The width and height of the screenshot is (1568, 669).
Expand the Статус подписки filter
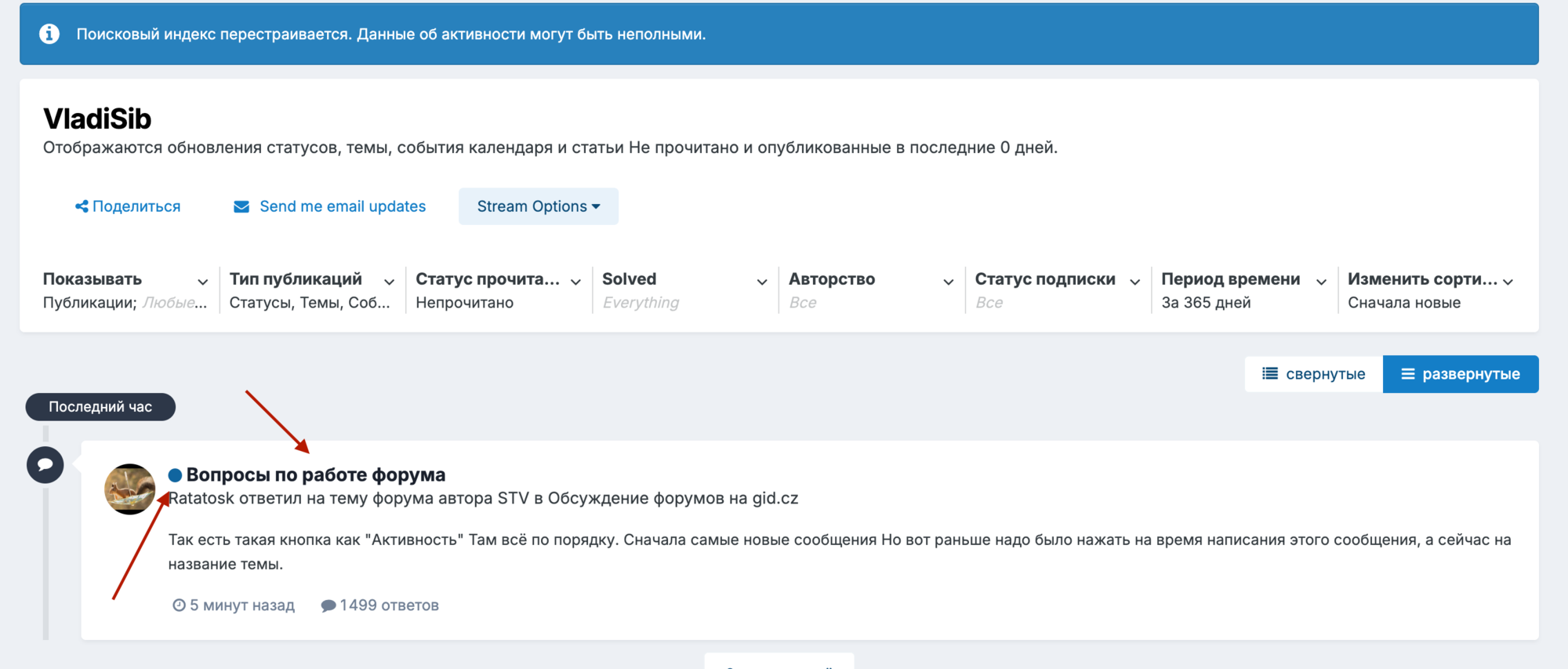click(x=1058, y=290)
